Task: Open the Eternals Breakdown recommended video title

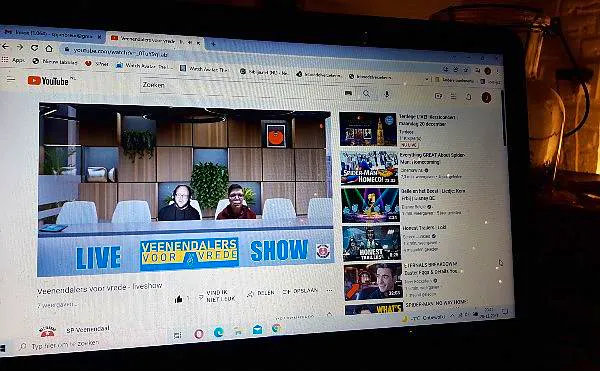Action: click(431, 268)
